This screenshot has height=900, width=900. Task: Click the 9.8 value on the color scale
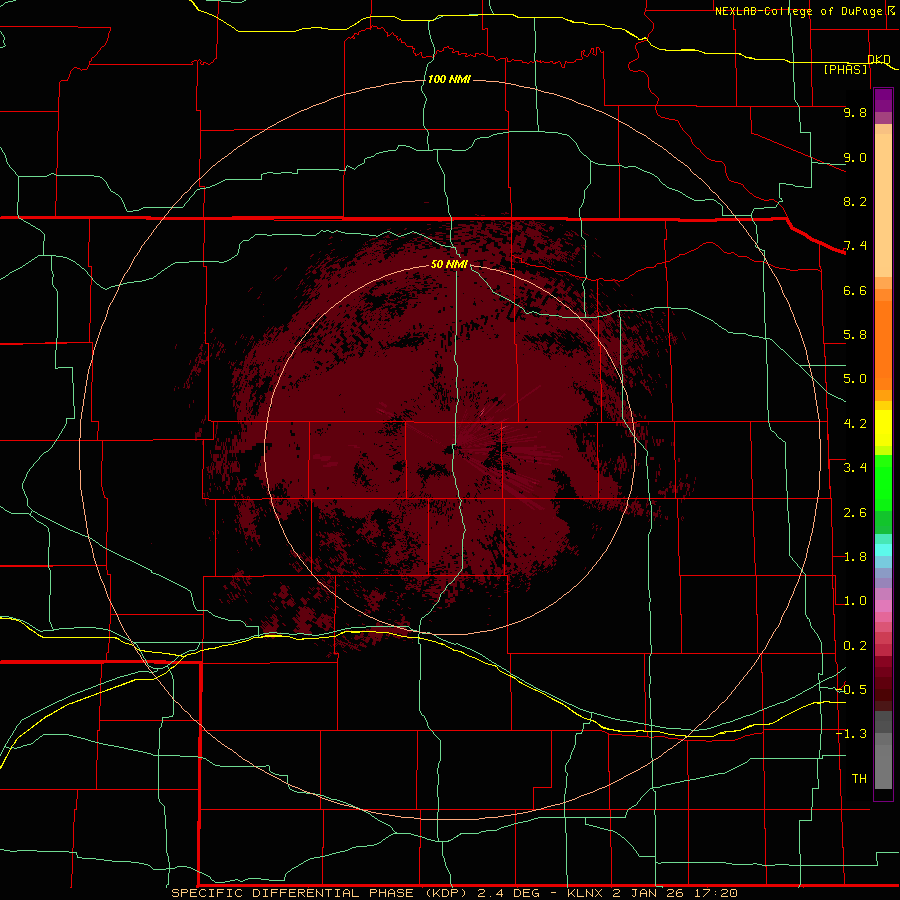coord(855,112)
